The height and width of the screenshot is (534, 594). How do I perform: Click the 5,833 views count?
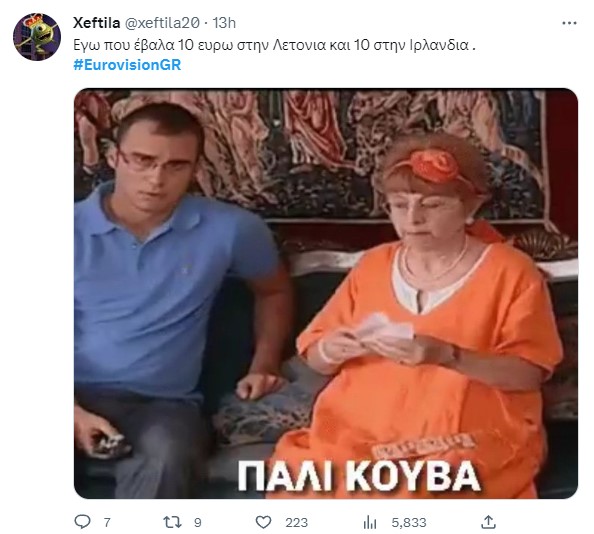tap(409, 523)
